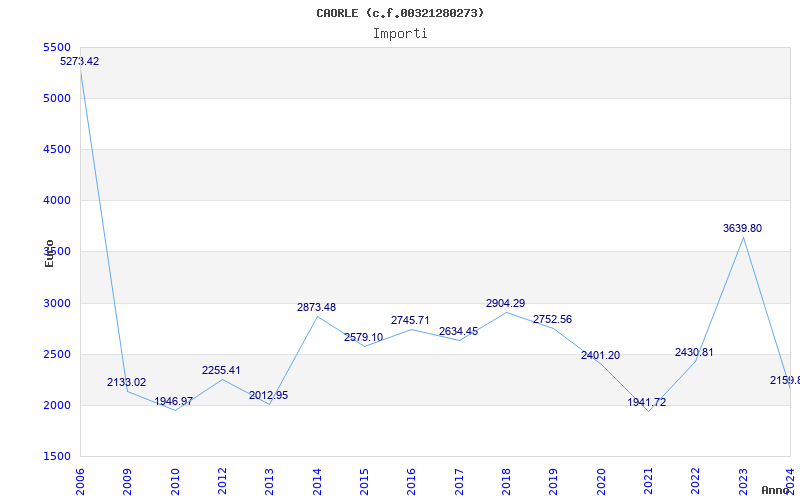
Task: Click the data label 2752.56
Action: (x=553, y=319)
